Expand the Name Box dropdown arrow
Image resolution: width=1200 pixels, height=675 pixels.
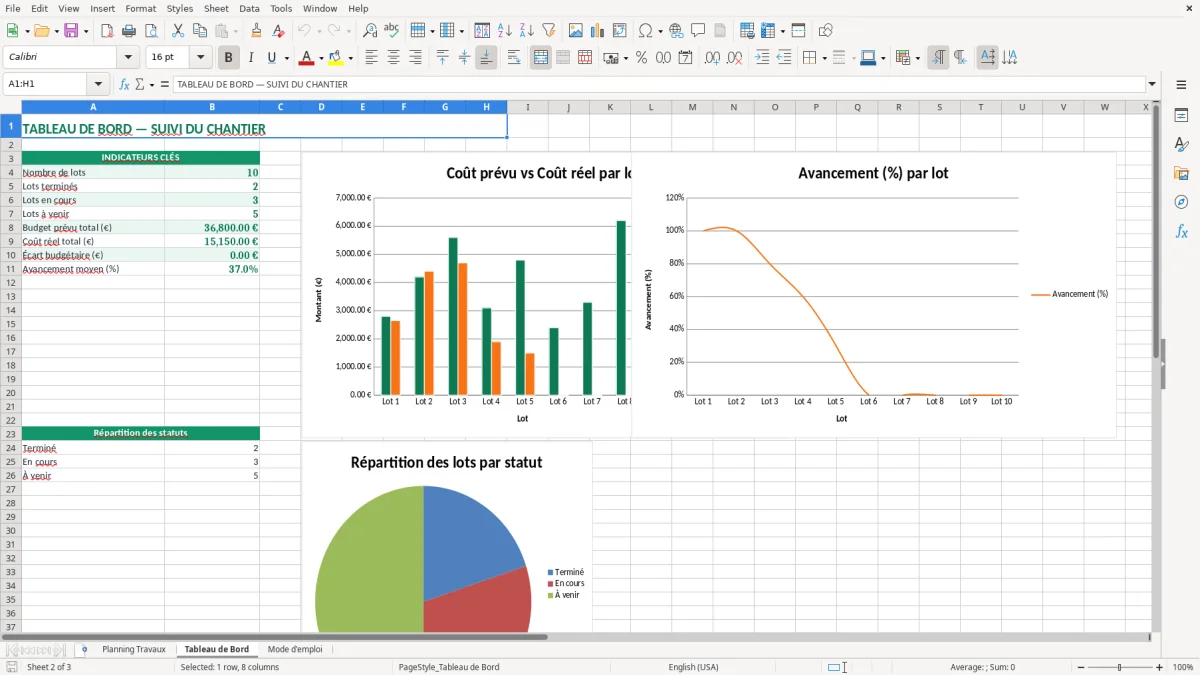coord(97,85)
